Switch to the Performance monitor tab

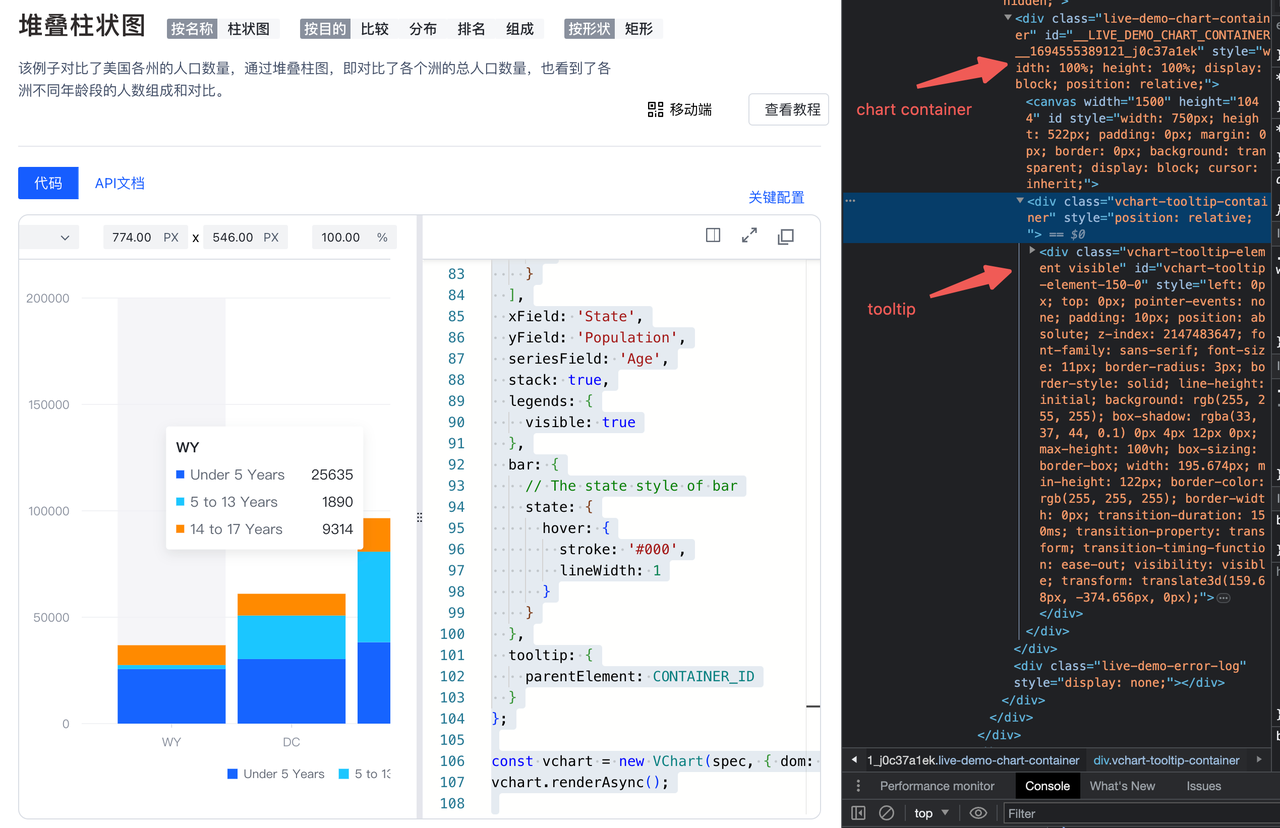pos(937,786)
